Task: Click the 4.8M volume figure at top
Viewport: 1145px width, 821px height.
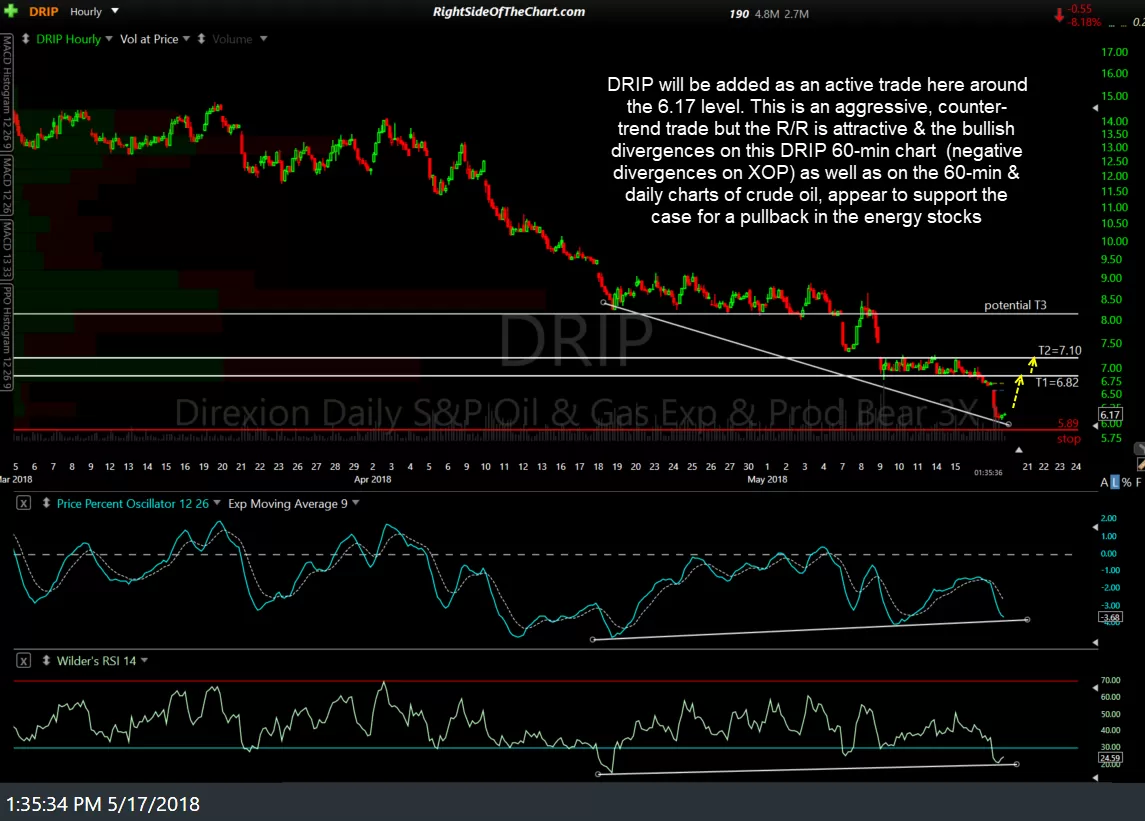Action: click(x=767, y=14)
